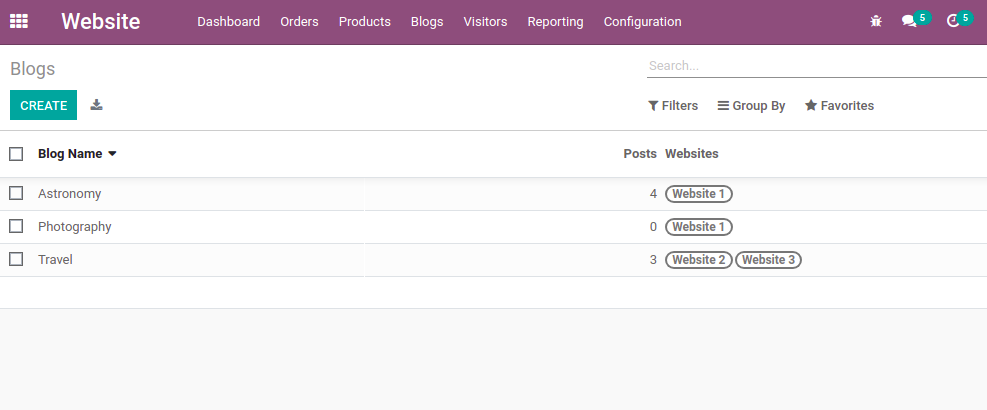Viewport: 987px width, 410px height.
Task: Click into the Search field
Action: pyautogui.click(x=815, y=66)
